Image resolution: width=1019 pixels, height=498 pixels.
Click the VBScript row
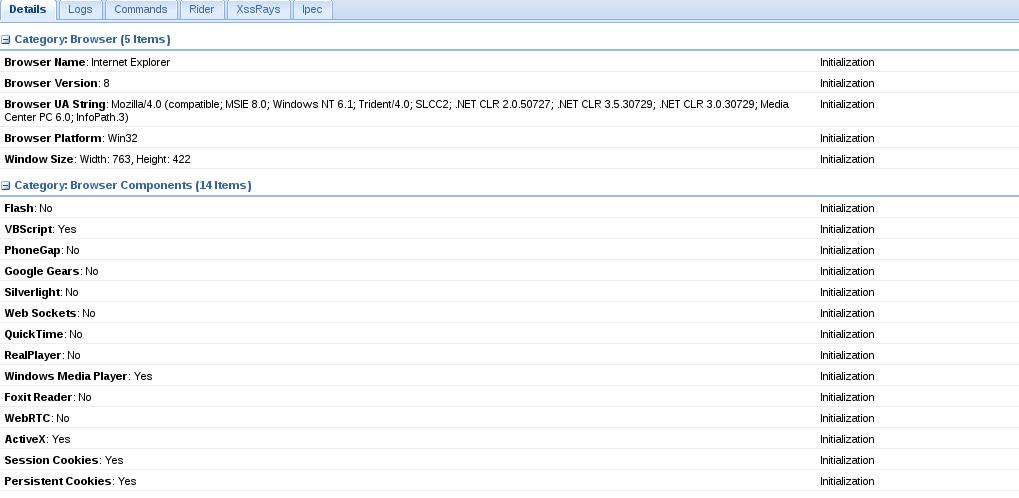point(510,229)
